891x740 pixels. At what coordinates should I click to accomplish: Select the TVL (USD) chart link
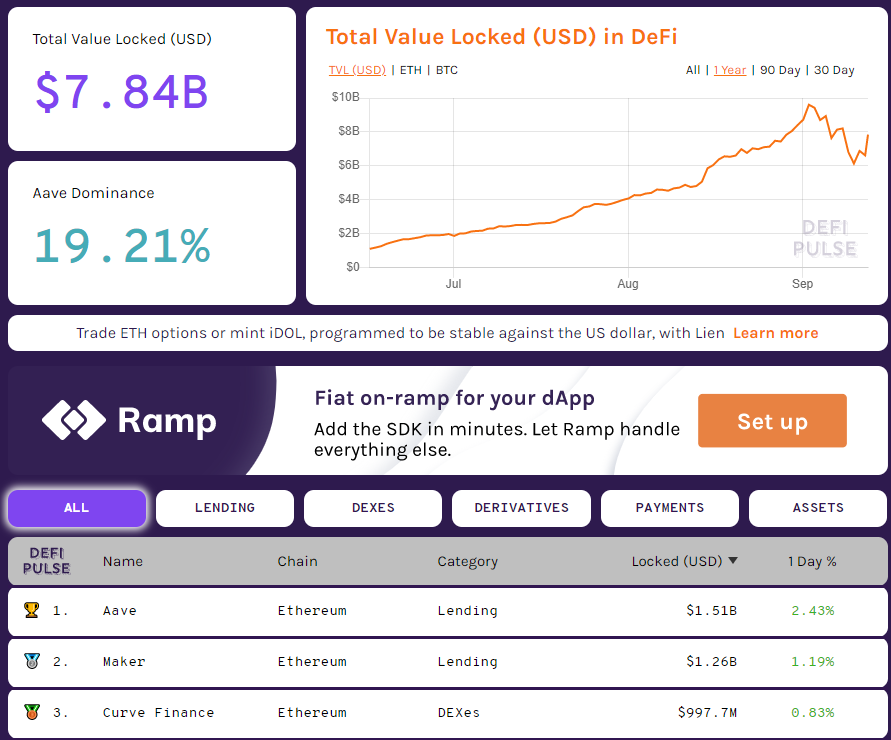357,71
